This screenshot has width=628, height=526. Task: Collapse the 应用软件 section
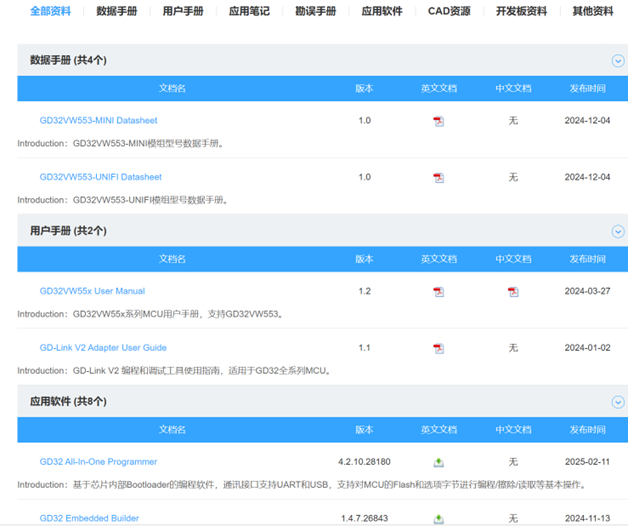pos(617,402)
